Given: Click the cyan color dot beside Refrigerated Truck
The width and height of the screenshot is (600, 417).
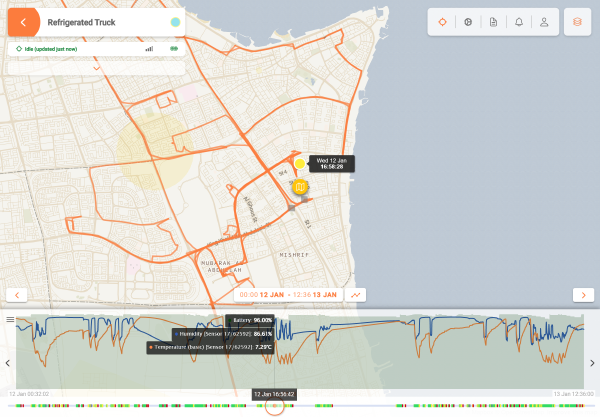Looking at the screenshot, I should [x=175, y=22].
